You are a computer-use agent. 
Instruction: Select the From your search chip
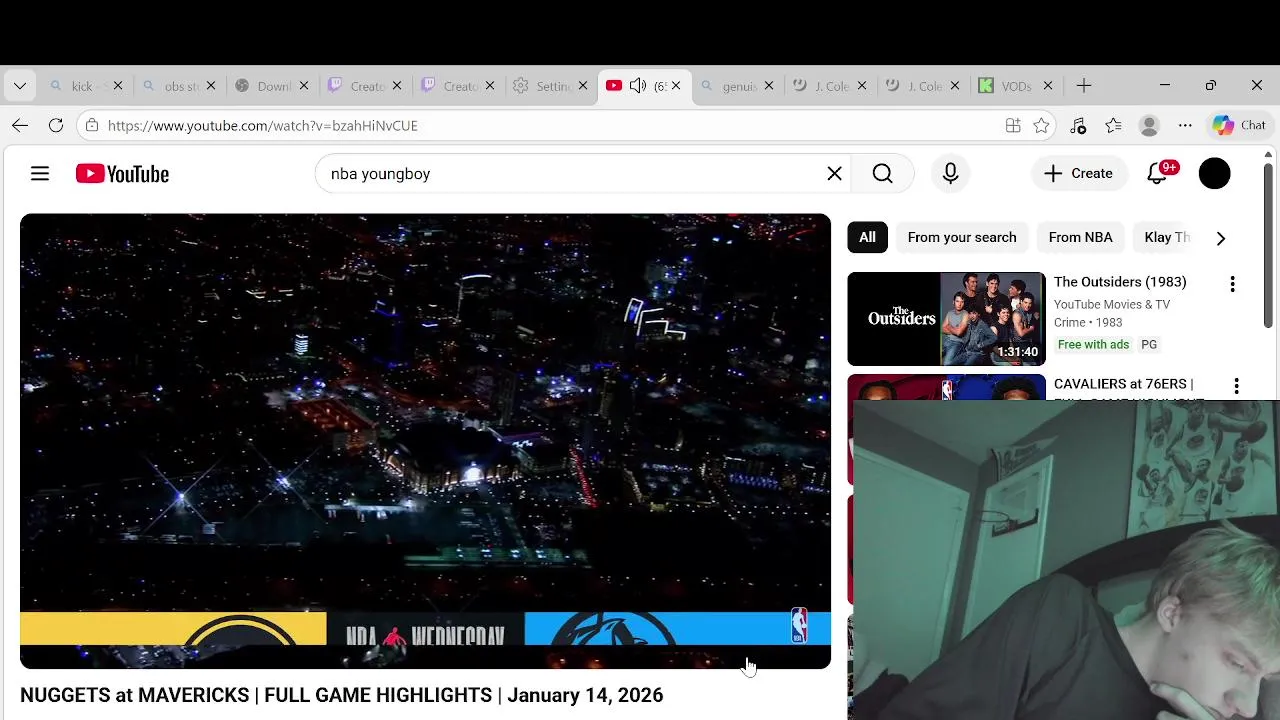coord(962,237)
